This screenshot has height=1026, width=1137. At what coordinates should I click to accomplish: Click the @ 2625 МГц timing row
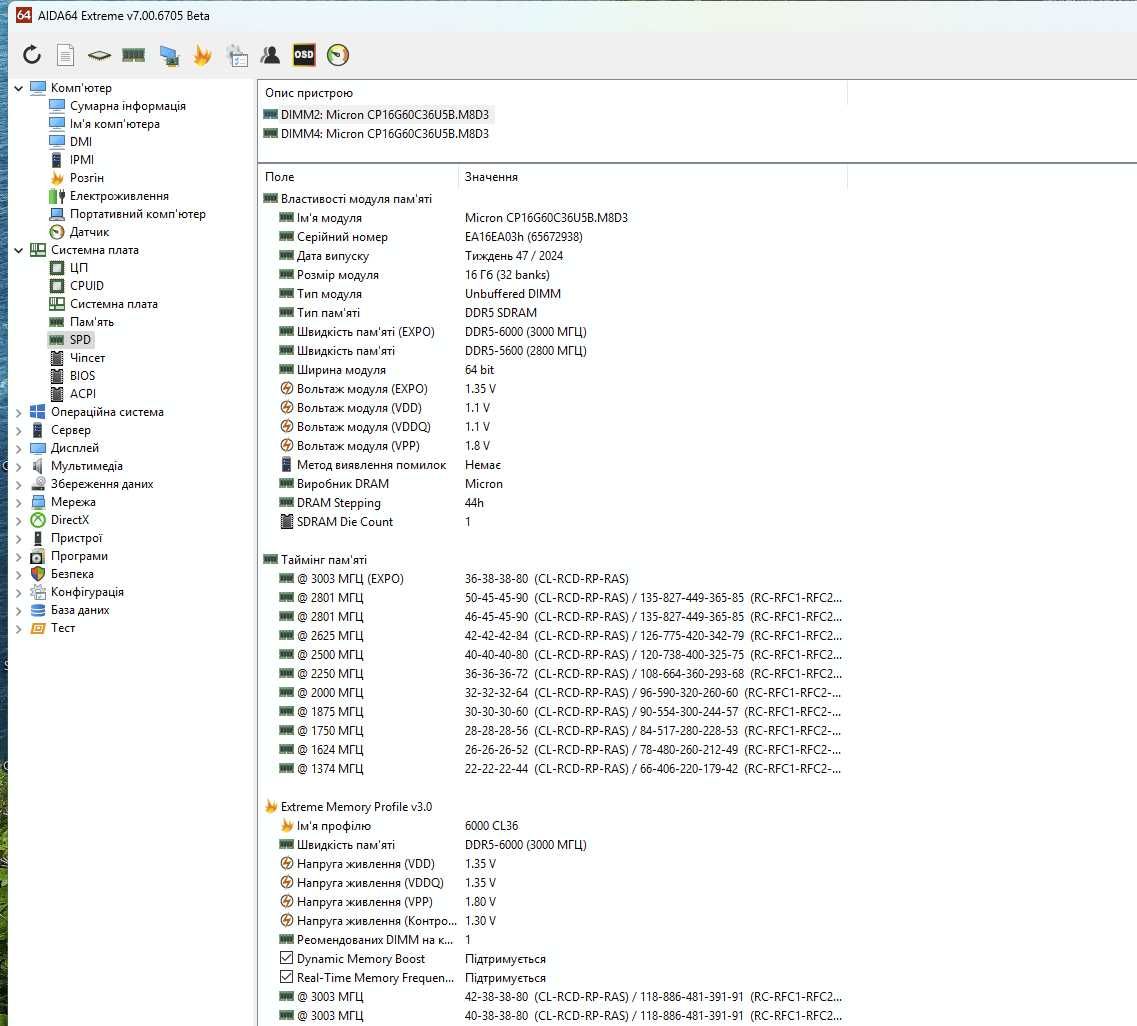pyautogui.click(x=553, y=635)
